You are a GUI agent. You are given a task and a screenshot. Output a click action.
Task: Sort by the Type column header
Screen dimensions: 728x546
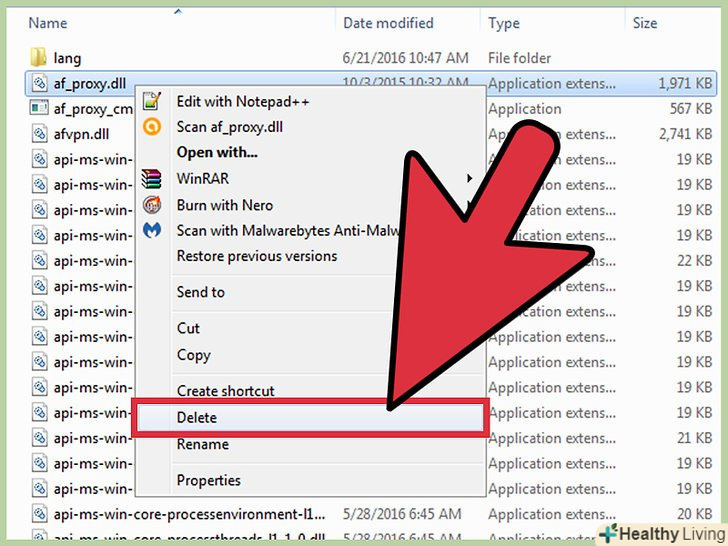(x=504, y=23)
